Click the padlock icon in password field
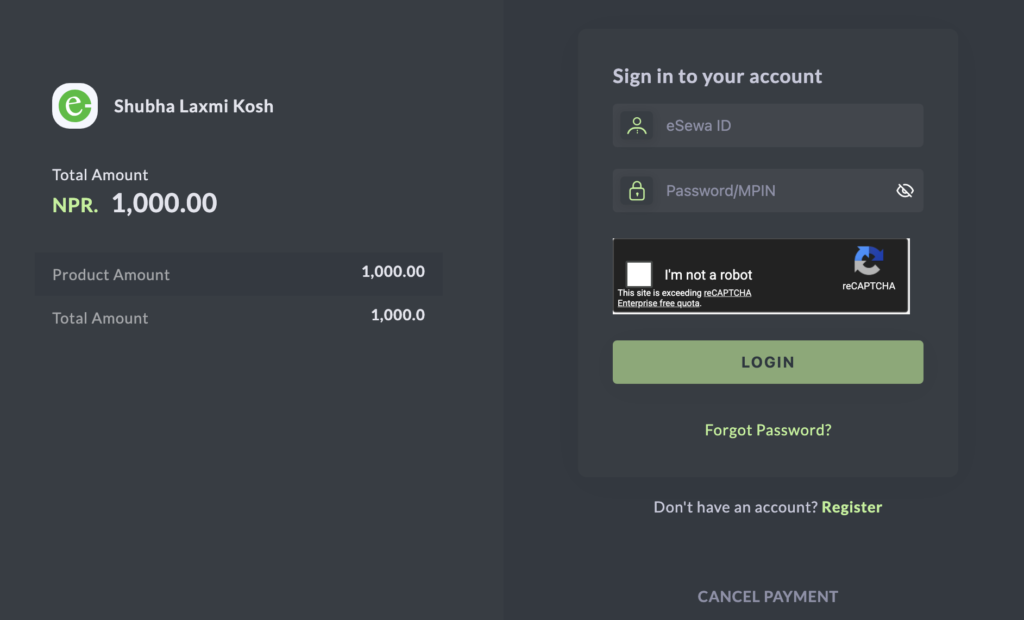 [637, 191]
